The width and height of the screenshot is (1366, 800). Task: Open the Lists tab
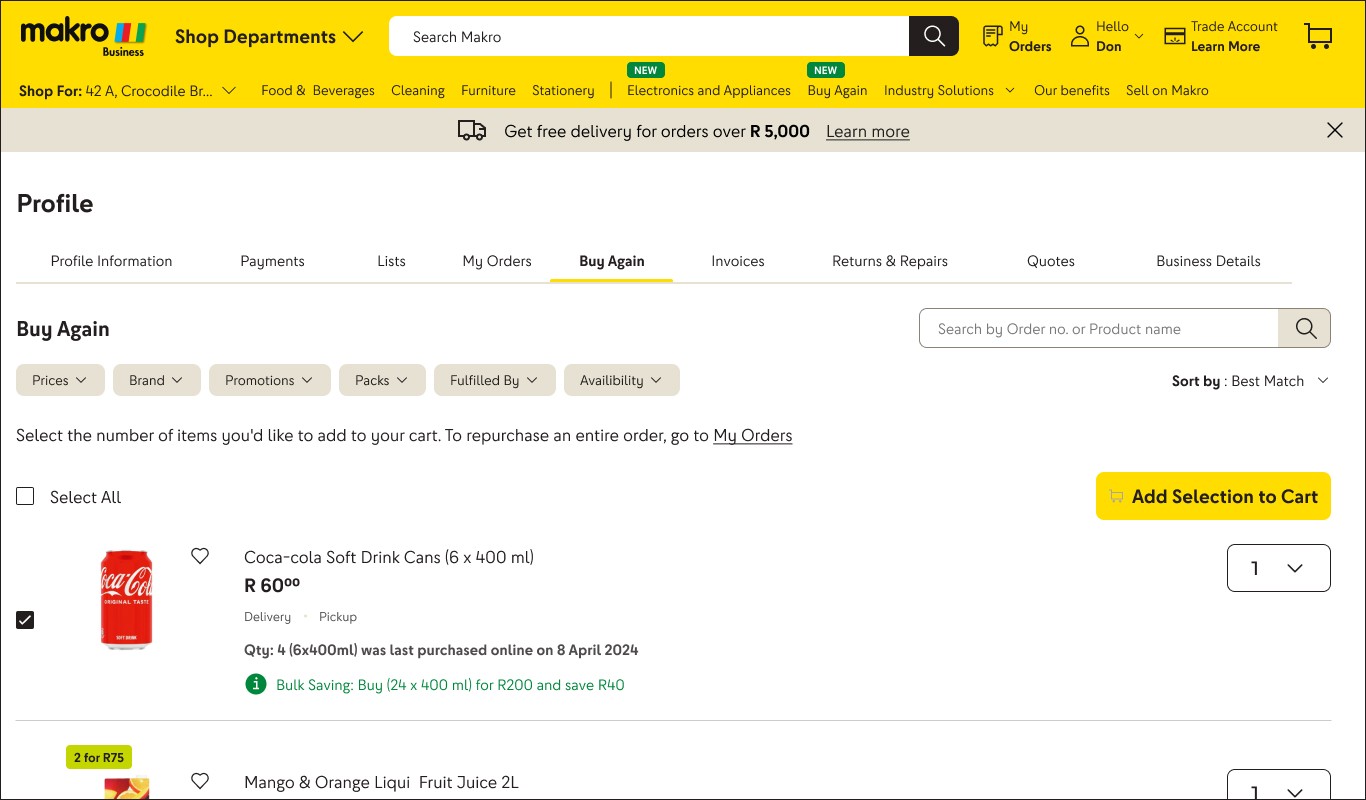tap(391, 261)
